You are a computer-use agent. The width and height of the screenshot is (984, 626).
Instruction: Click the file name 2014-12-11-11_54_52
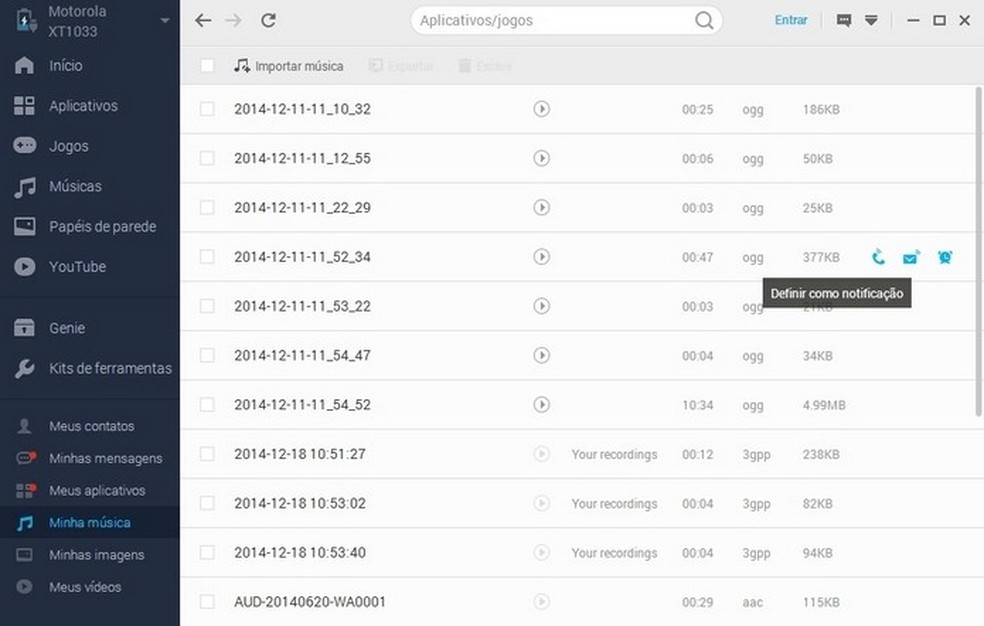(302, 405)
